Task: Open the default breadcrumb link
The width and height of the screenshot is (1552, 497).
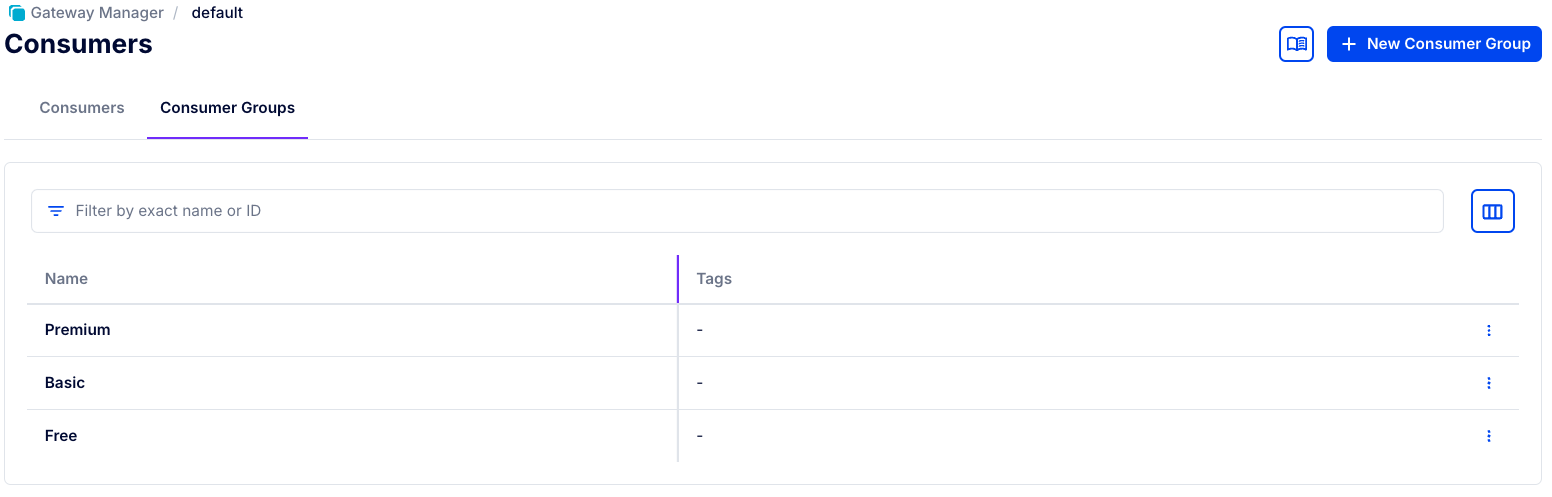Action: [x=217, y=13]
